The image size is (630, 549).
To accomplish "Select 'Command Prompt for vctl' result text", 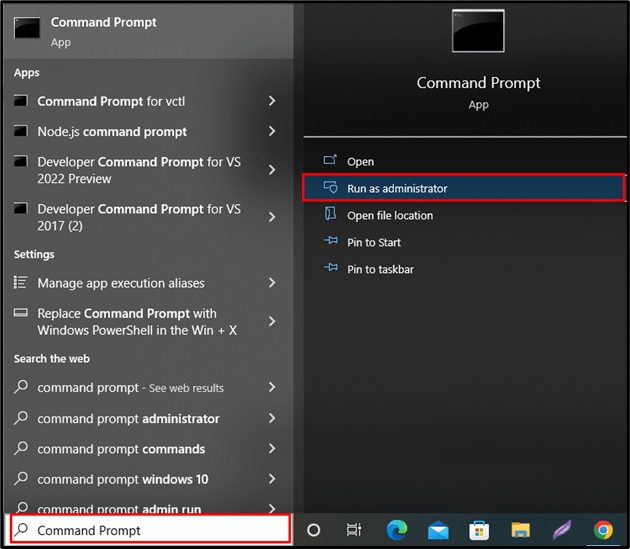I will pyautogui.click(x=111, y=101).
